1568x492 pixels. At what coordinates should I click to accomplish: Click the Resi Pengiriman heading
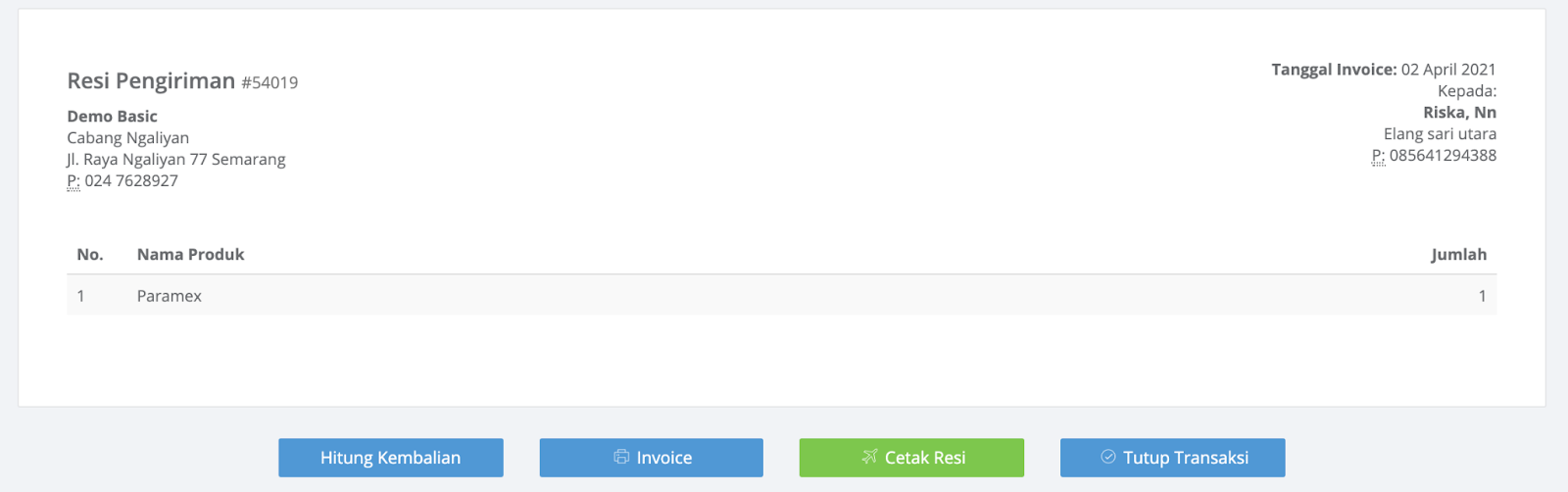[151, 80]
